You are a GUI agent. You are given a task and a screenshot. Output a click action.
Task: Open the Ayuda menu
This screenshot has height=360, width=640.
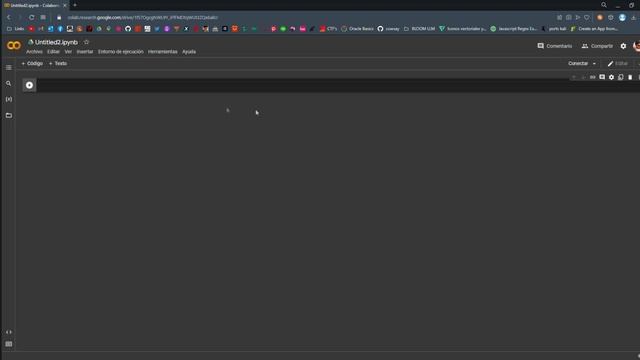(189, 52)
